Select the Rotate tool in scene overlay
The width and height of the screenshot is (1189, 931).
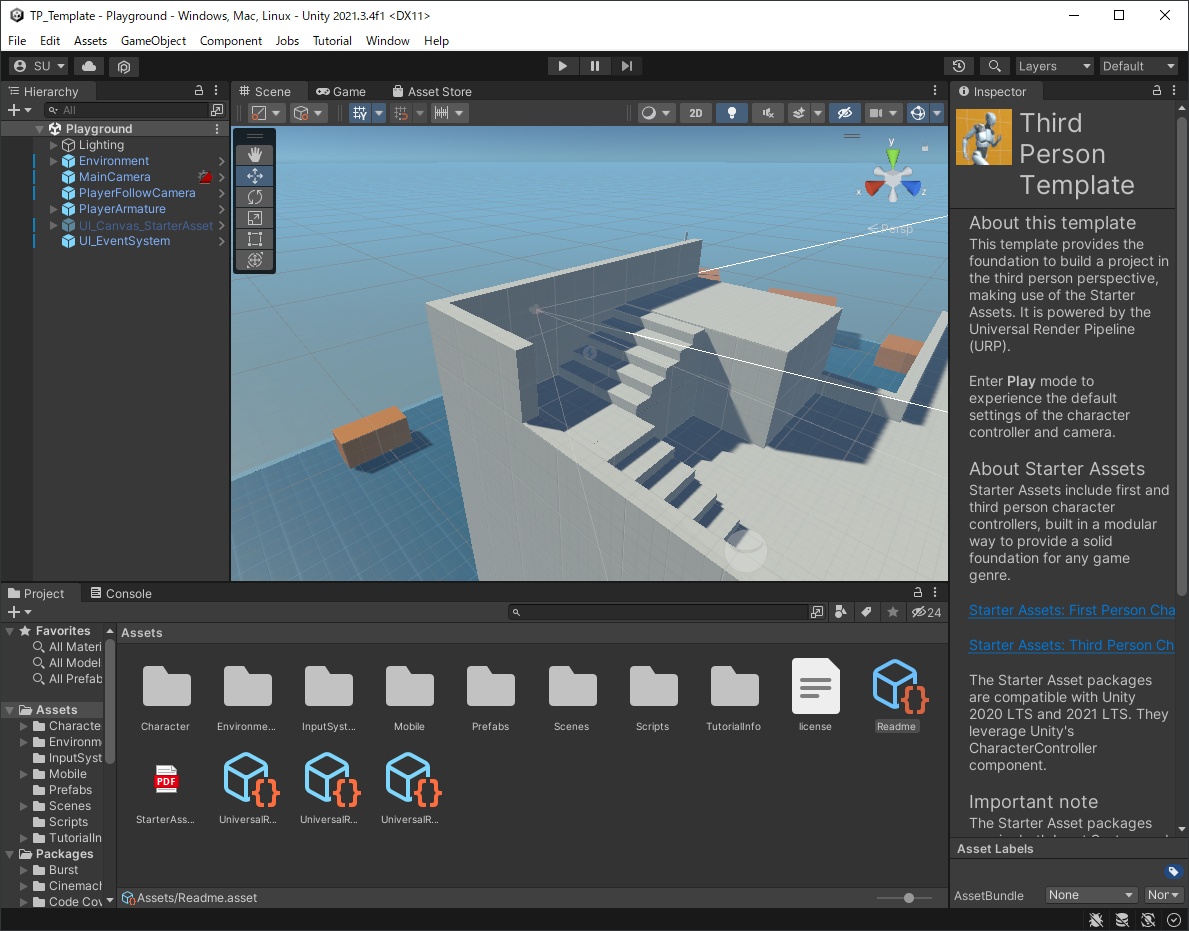(x=254, y=197)
